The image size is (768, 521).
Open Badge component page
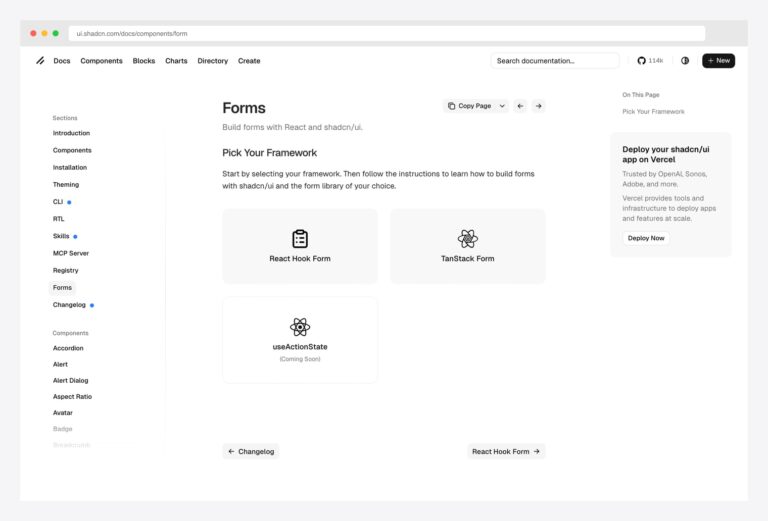[62, 429]
